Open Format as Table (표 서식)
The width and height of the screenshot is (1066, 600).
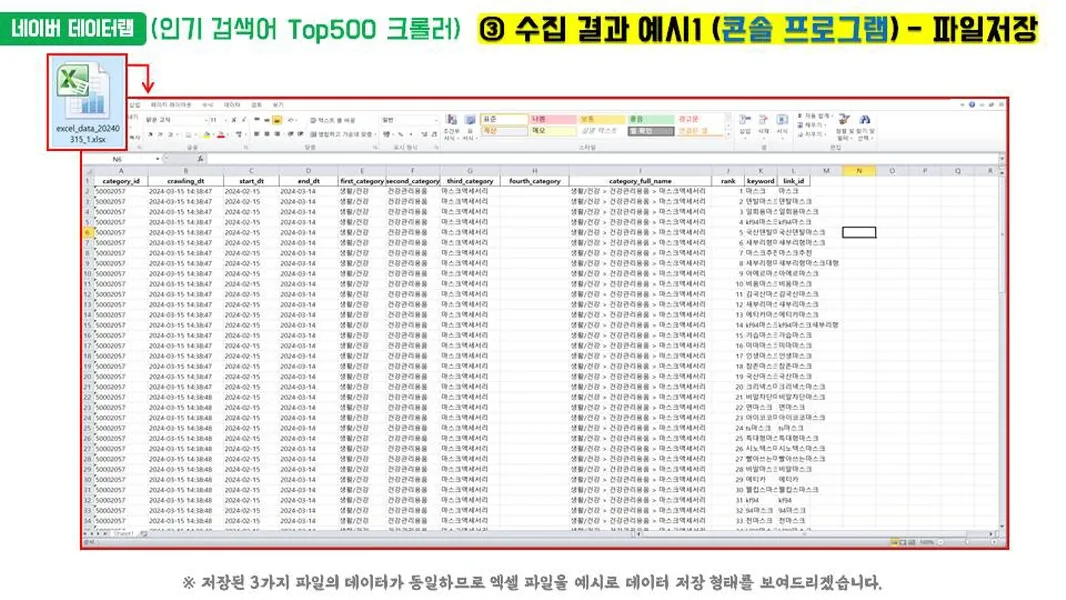click(x=470, y=128)
